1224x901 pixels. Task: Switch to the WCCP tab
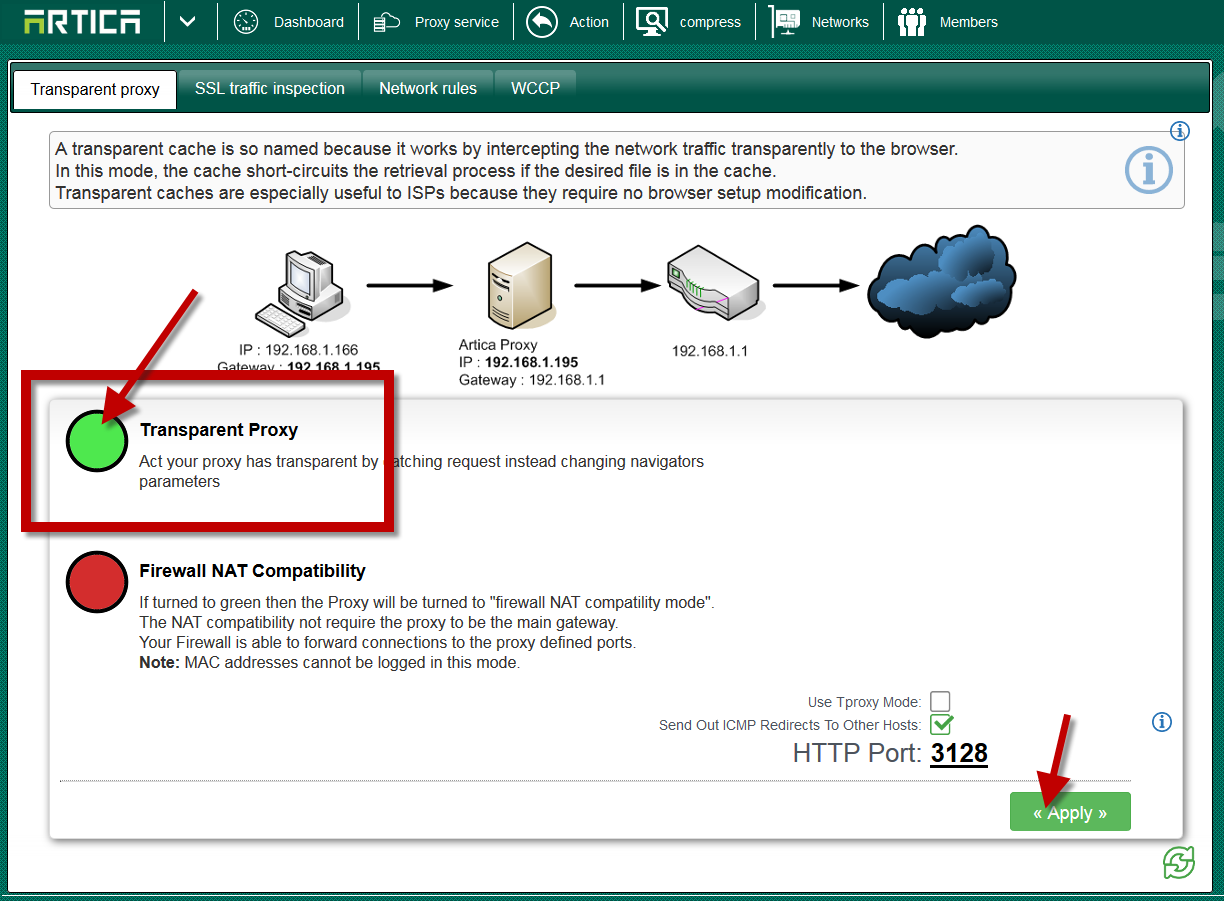tap(535, 88)
